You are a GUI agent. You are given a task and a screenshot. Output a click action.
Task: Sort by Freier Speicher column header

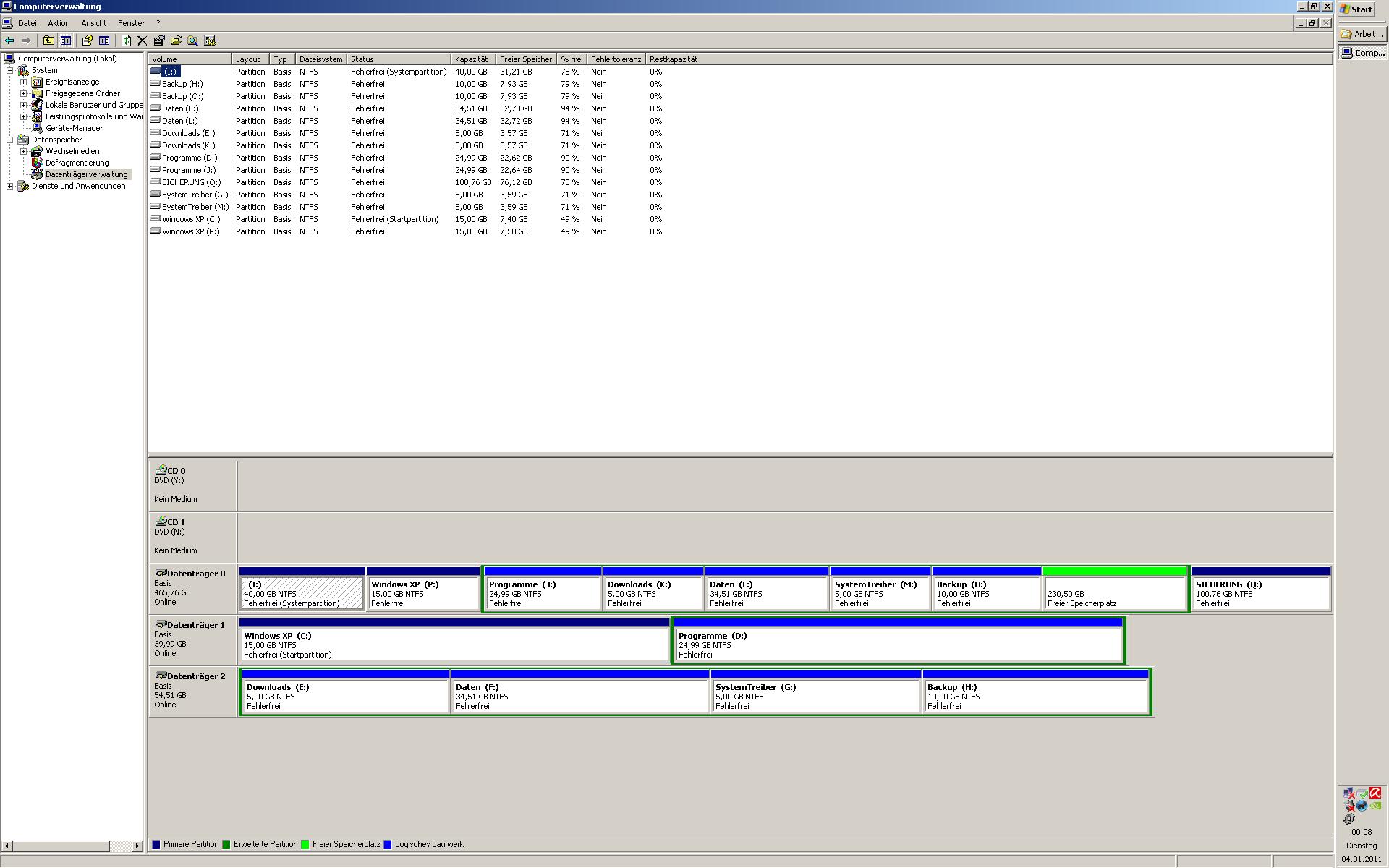(525, 59)
